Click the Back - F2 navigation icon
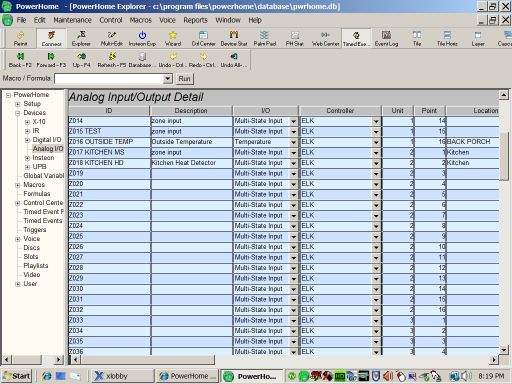This screenshot has width=512, height=384. 20,60
